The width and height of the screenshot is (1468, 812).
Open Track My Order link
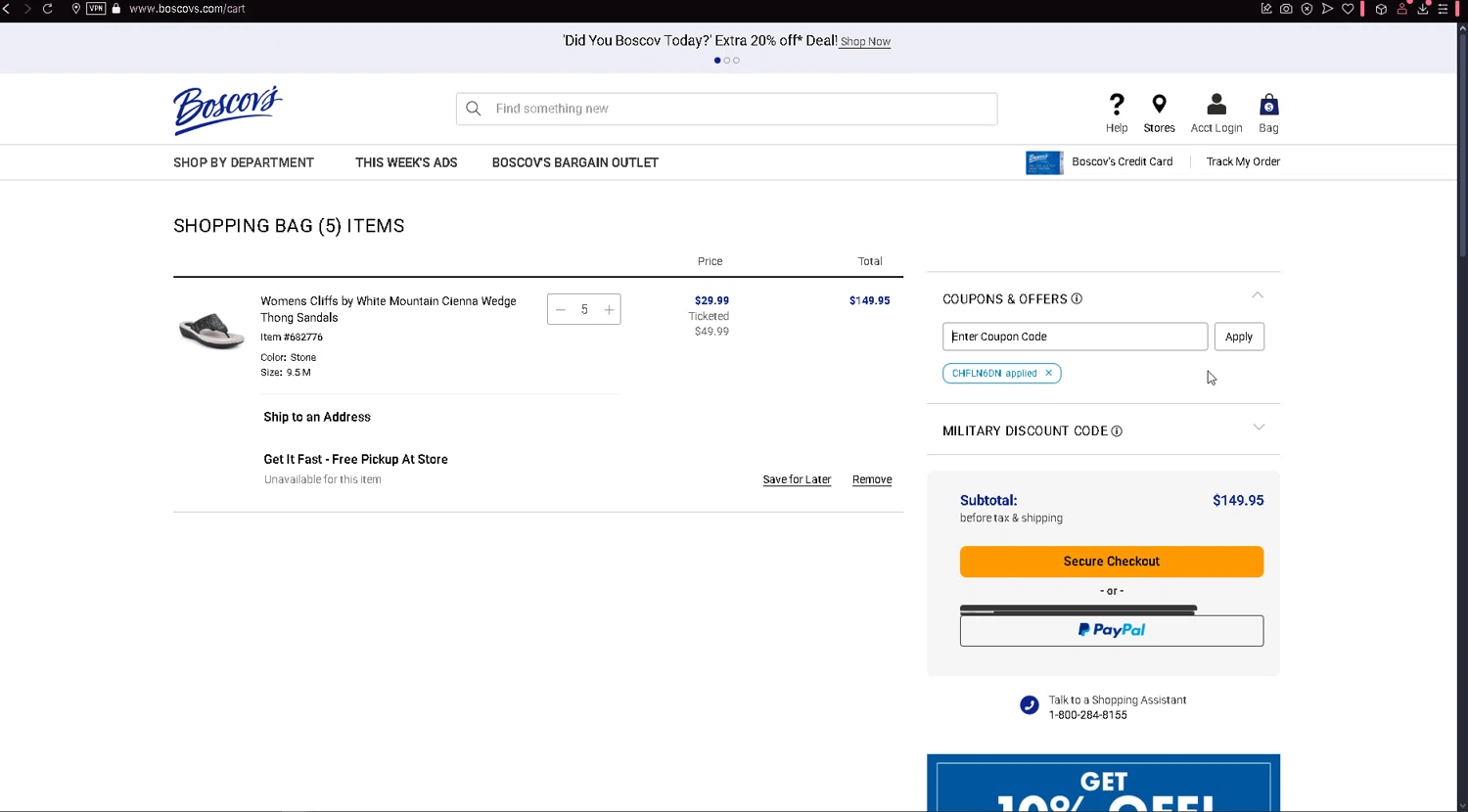coord(1243,162)
